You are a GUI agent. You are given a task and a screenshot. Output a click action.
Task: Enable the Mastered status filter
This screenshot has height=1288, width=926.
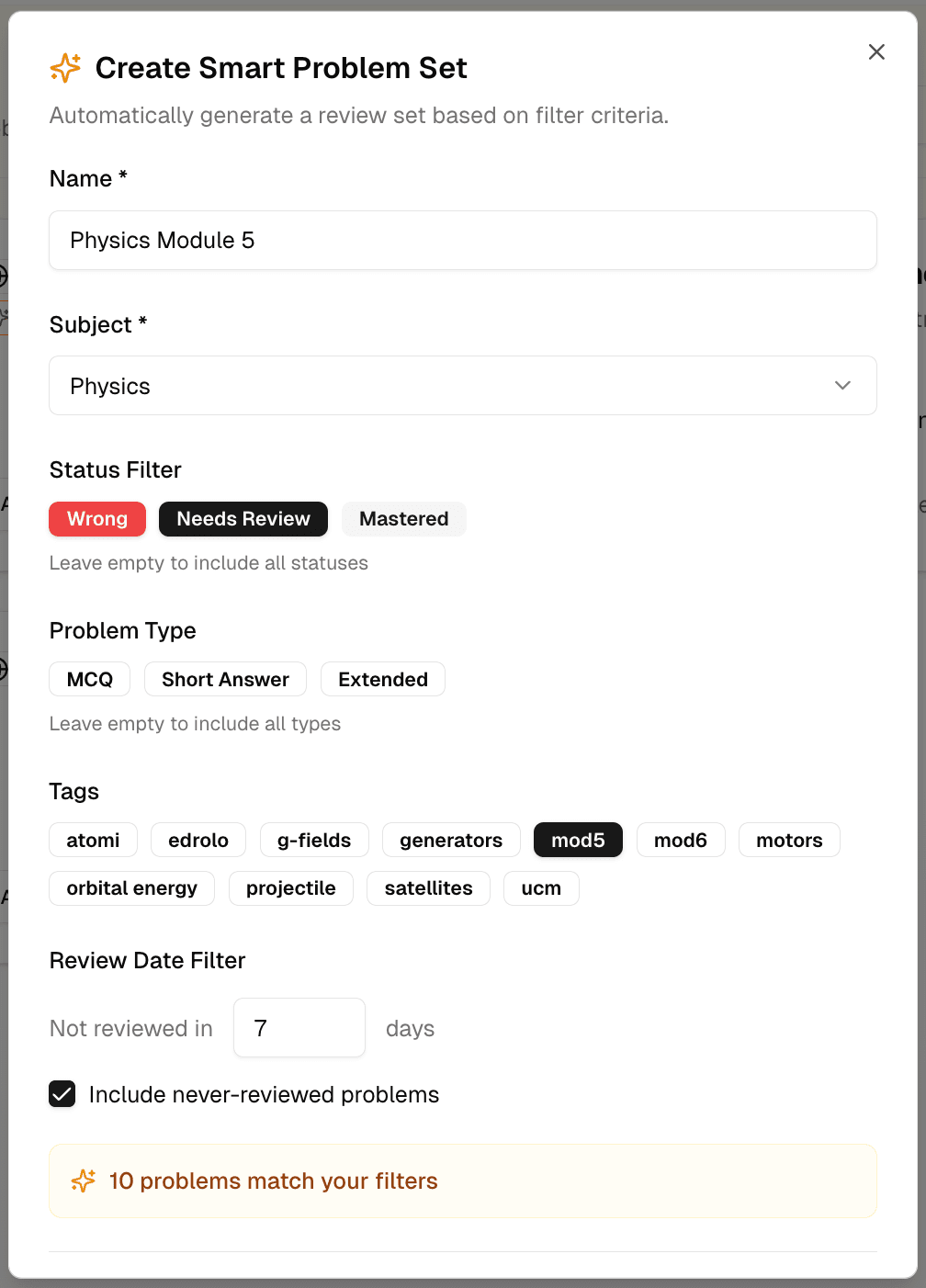pyautogui.click(x=403, y=519)
